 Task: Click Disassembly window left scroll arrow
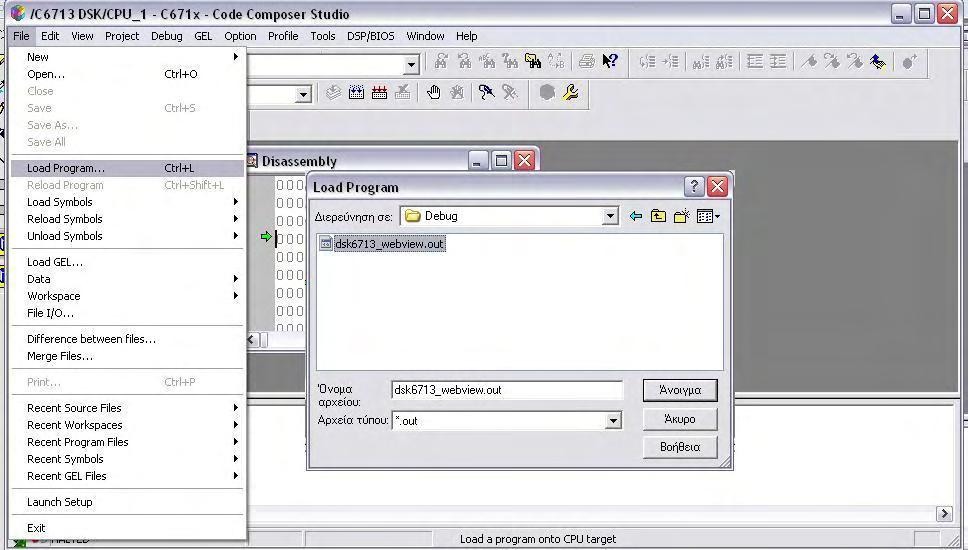(251, 339)
